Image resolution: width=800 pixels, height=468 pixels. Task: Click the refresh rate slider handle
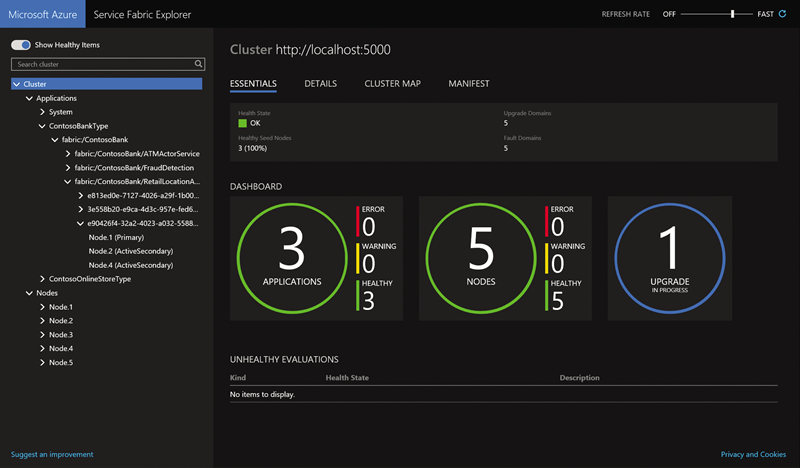click(732, 14)
